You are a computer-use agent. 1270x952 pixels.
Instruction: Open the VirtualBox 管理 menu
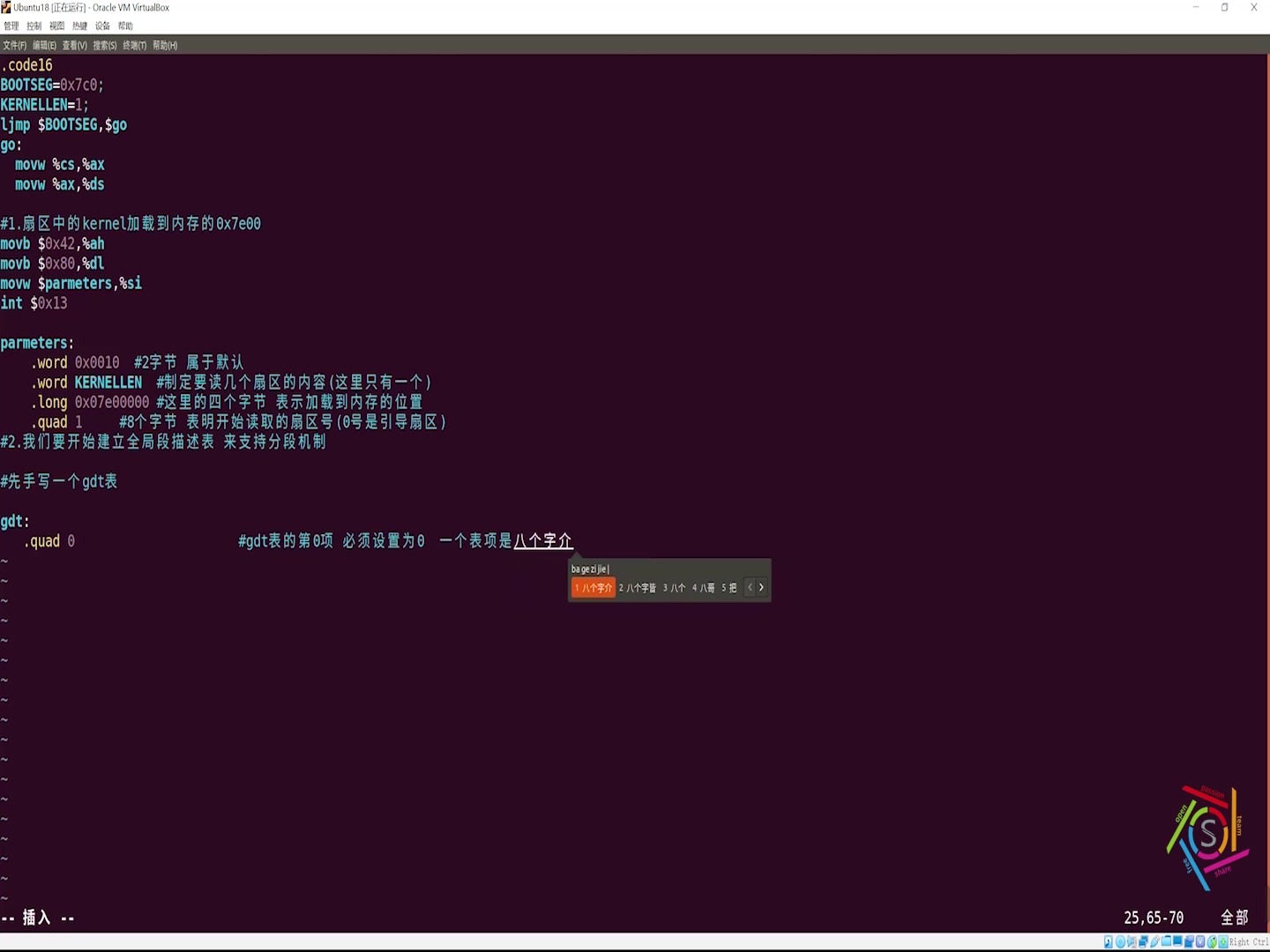pyautogui.click(x=11, y=26)
